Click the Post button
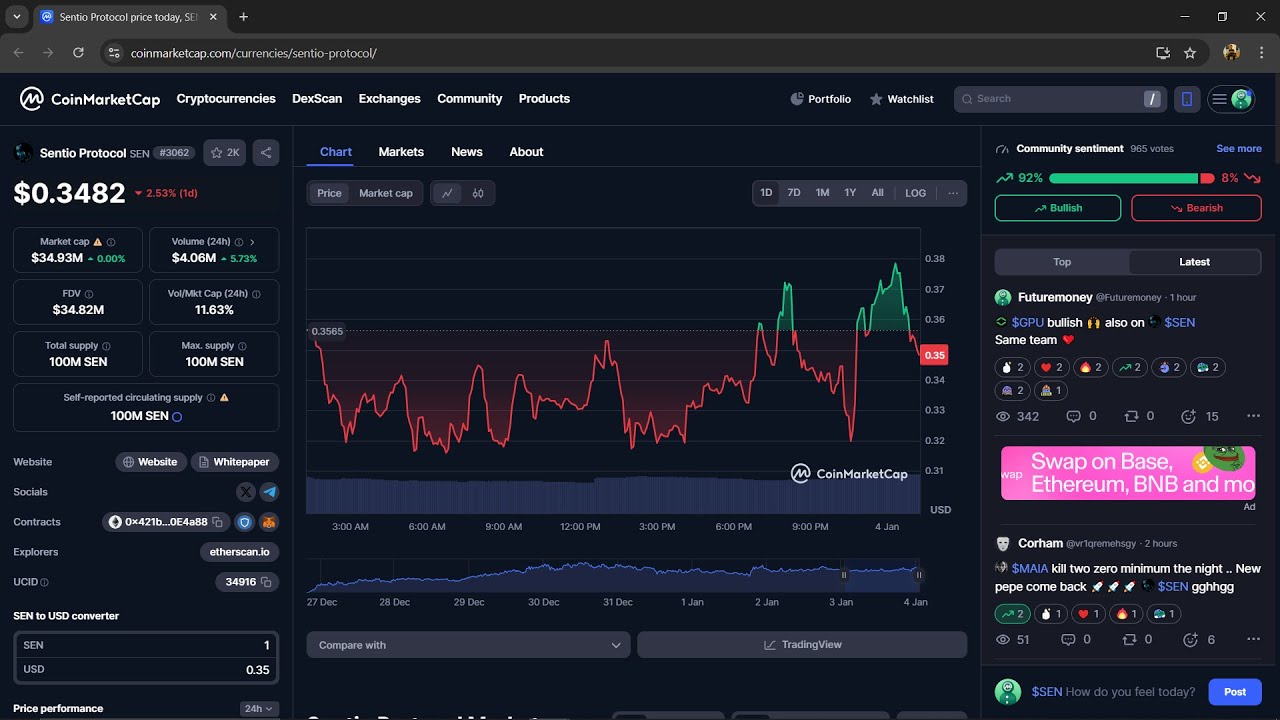Screen dimensions: 1280x720 1235,692
